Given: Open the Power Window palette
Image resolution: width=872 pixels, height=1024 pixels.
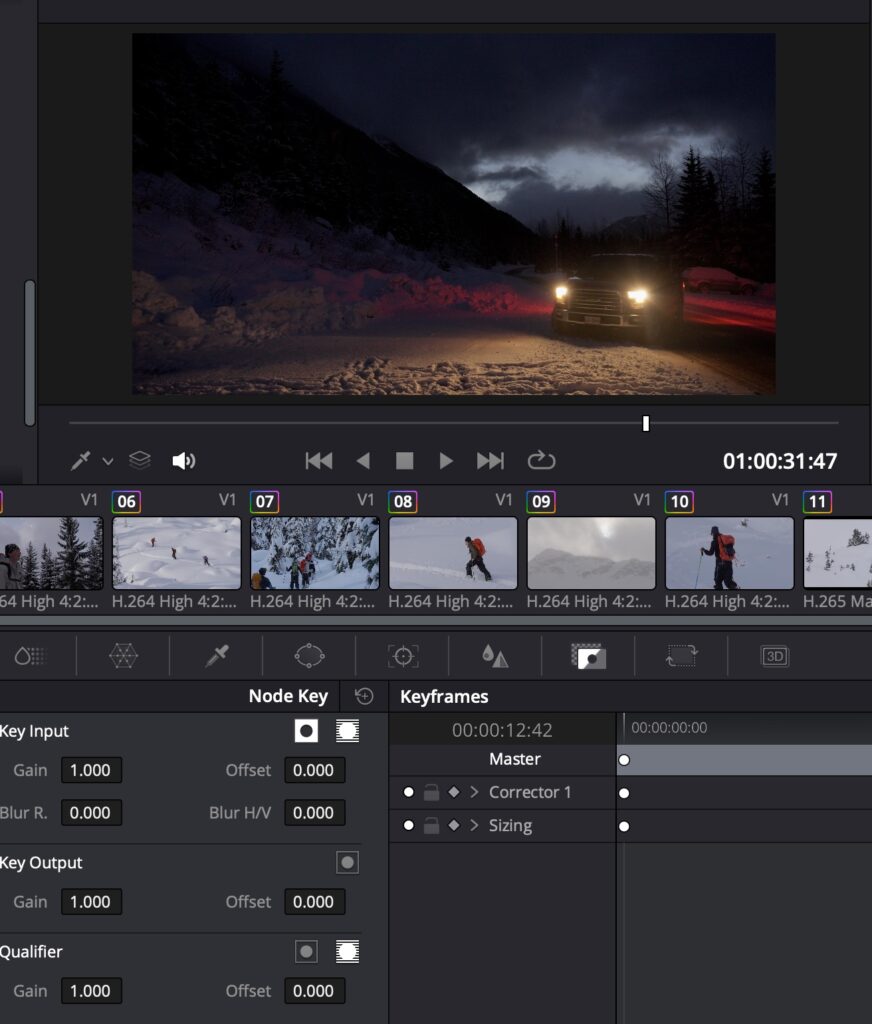Looking at the screenshot, I should tap(310, 656).
